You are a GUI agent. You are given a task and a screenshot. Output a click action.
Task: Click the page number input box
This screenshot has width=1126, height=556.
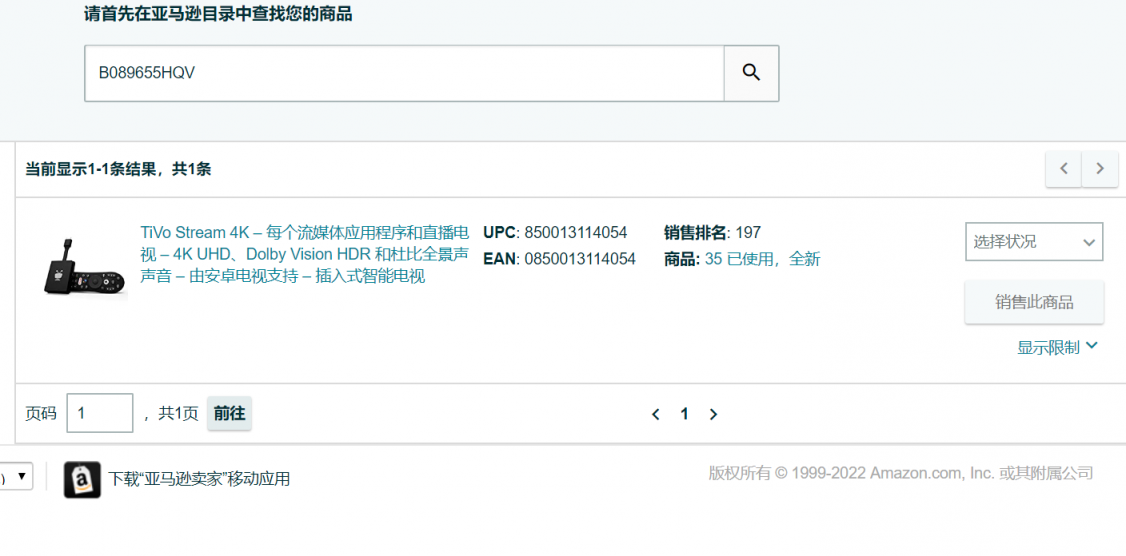100,413
